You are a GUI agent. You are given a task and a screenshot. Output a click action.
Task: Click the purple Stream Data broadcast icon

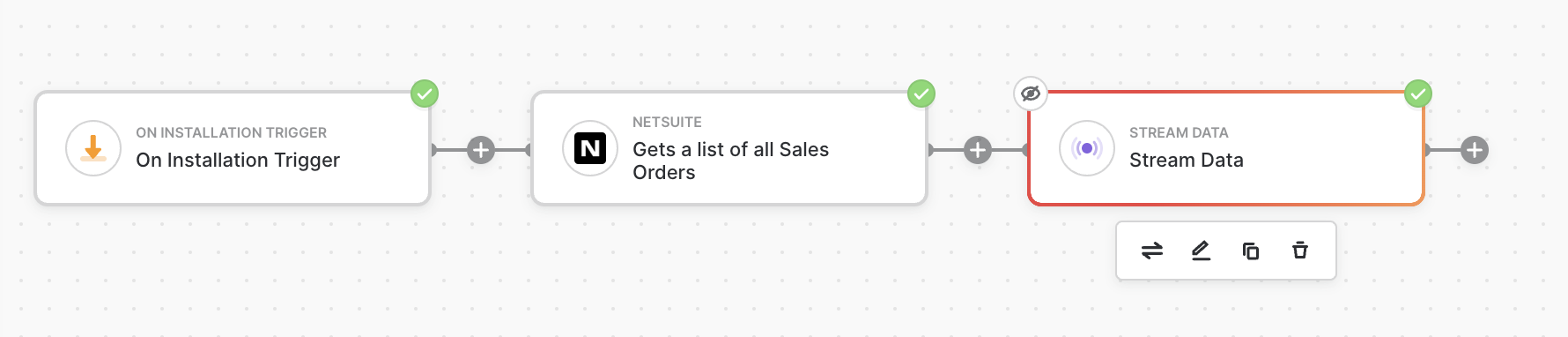[1087, 148]
